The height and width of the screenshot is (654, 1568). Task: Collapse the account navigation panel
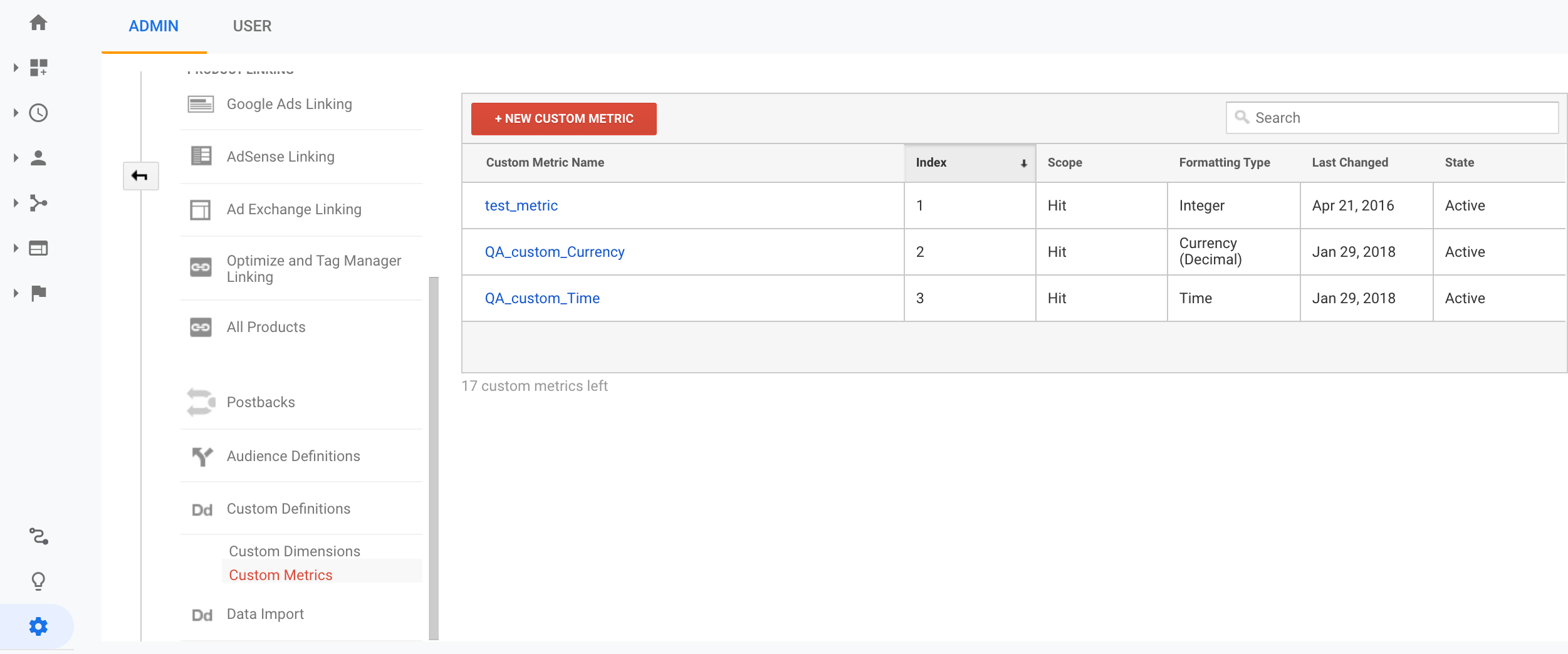point(140,176)
